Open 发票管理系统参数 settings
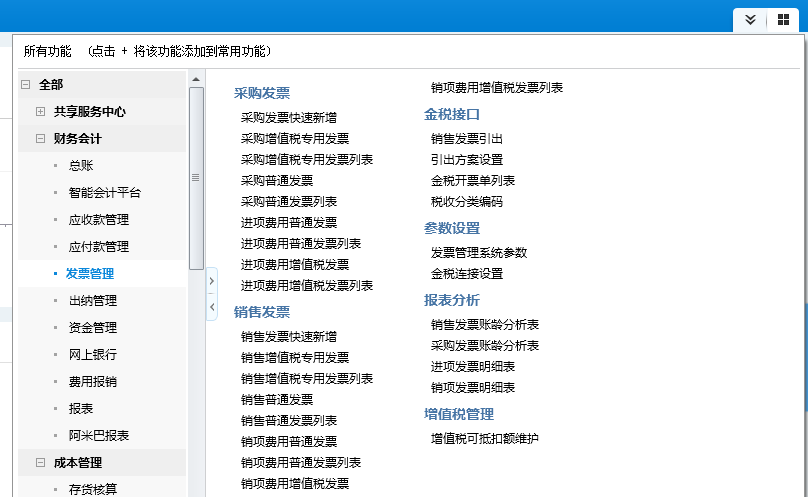Image resolution: width=808 pixels, height=497 pixels. pos(478,252)
